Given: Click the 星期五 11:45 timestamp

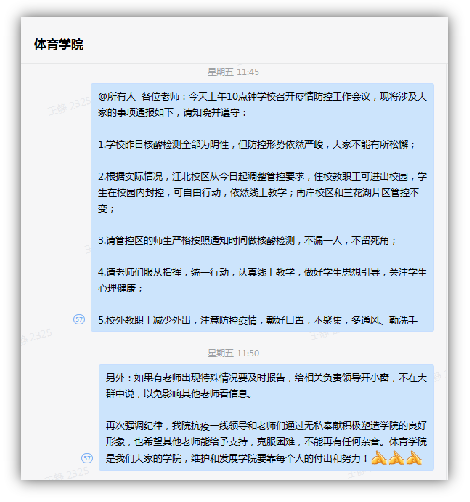Looking at the screenshot, I should [x=233, y=72].
